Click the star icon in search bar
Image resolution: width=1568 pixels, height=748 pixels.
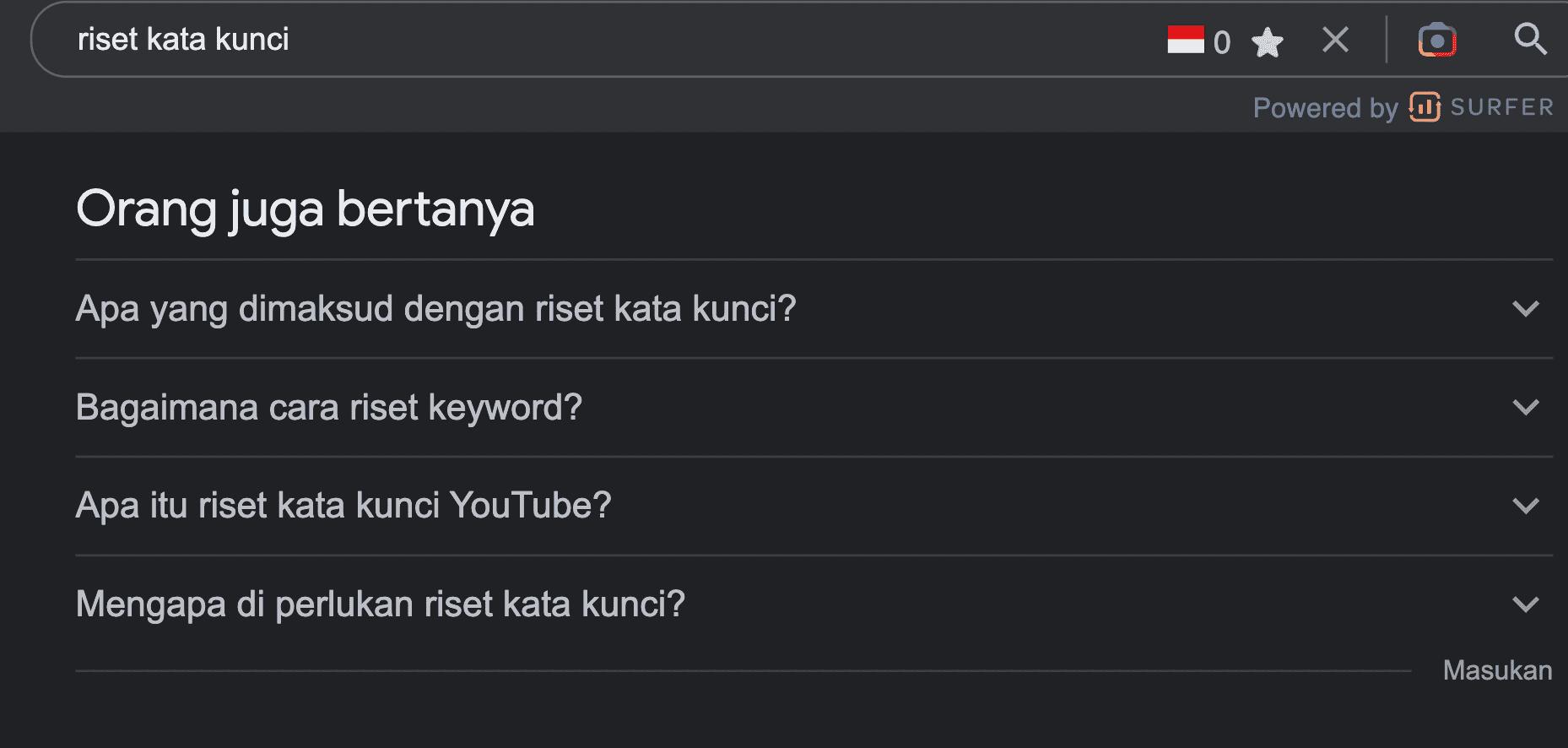pos(1267,41)
